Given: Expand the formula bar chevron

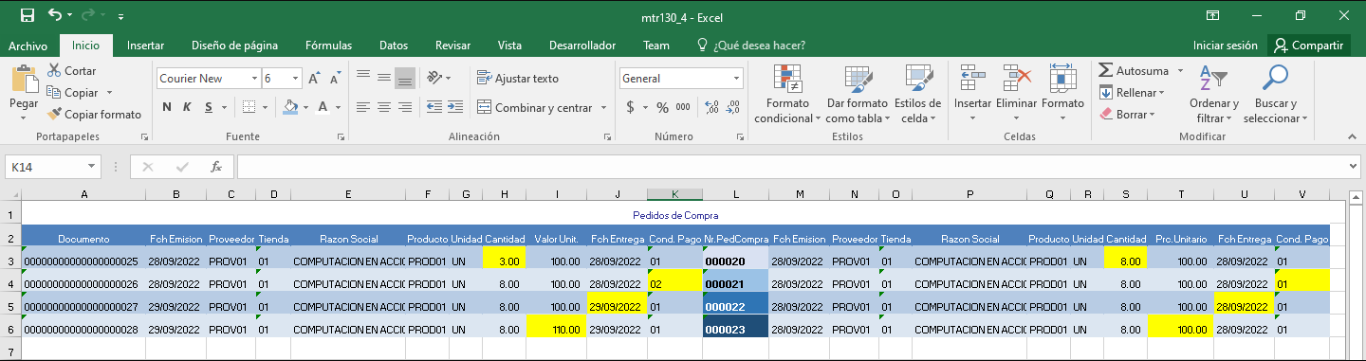Looking at the screenshot, I should pos(1354,166).
